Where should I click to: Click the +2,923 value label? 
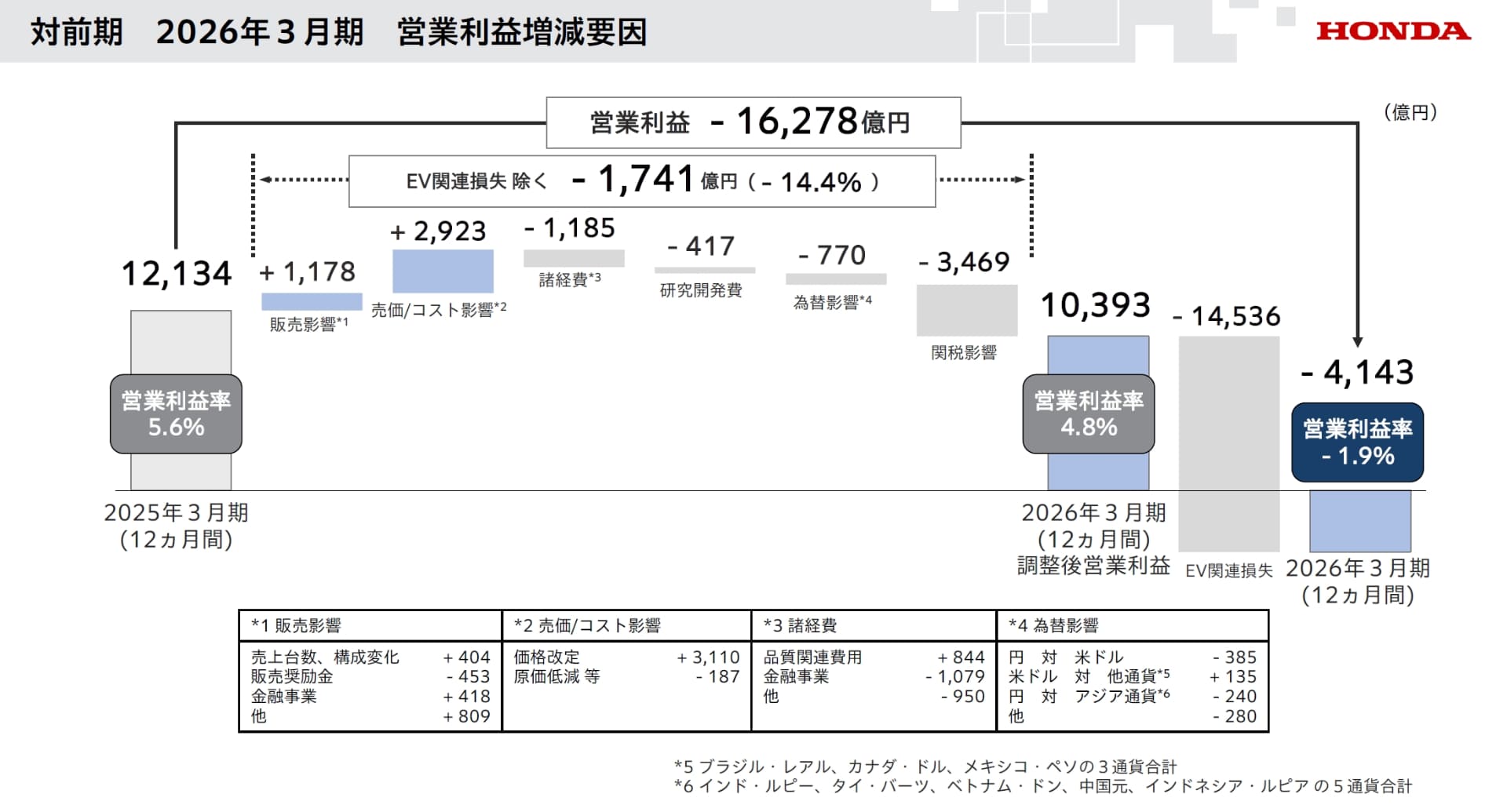point(438,231)
